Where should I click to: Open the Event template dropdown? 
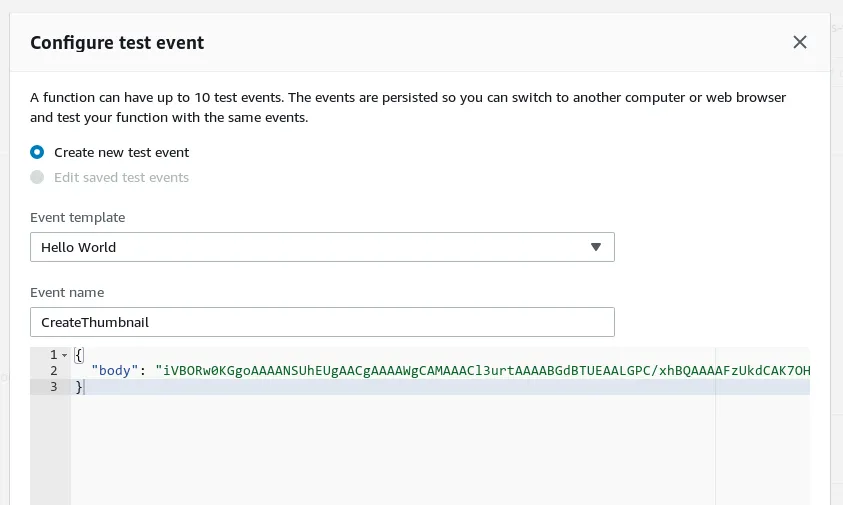[322, 247]
